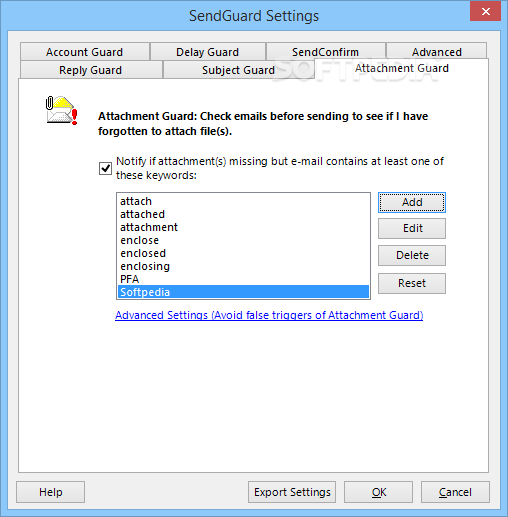Screen dimensions: 508x517
Task: Click Export Settings
Action: (292, 492)
